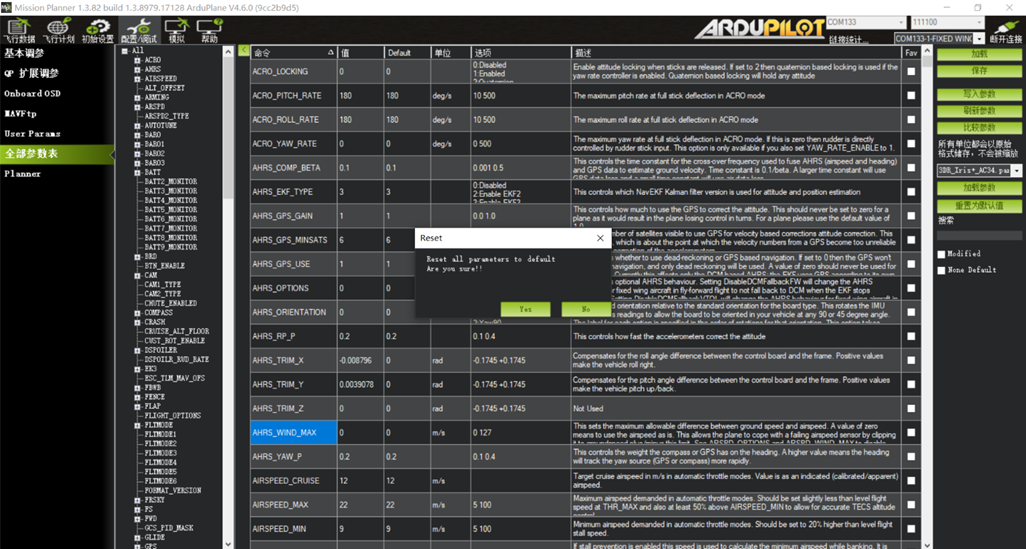This screenshot has width=1026, height=549.
Task: Click the 搜索 search input field
Action: point(979,236)
